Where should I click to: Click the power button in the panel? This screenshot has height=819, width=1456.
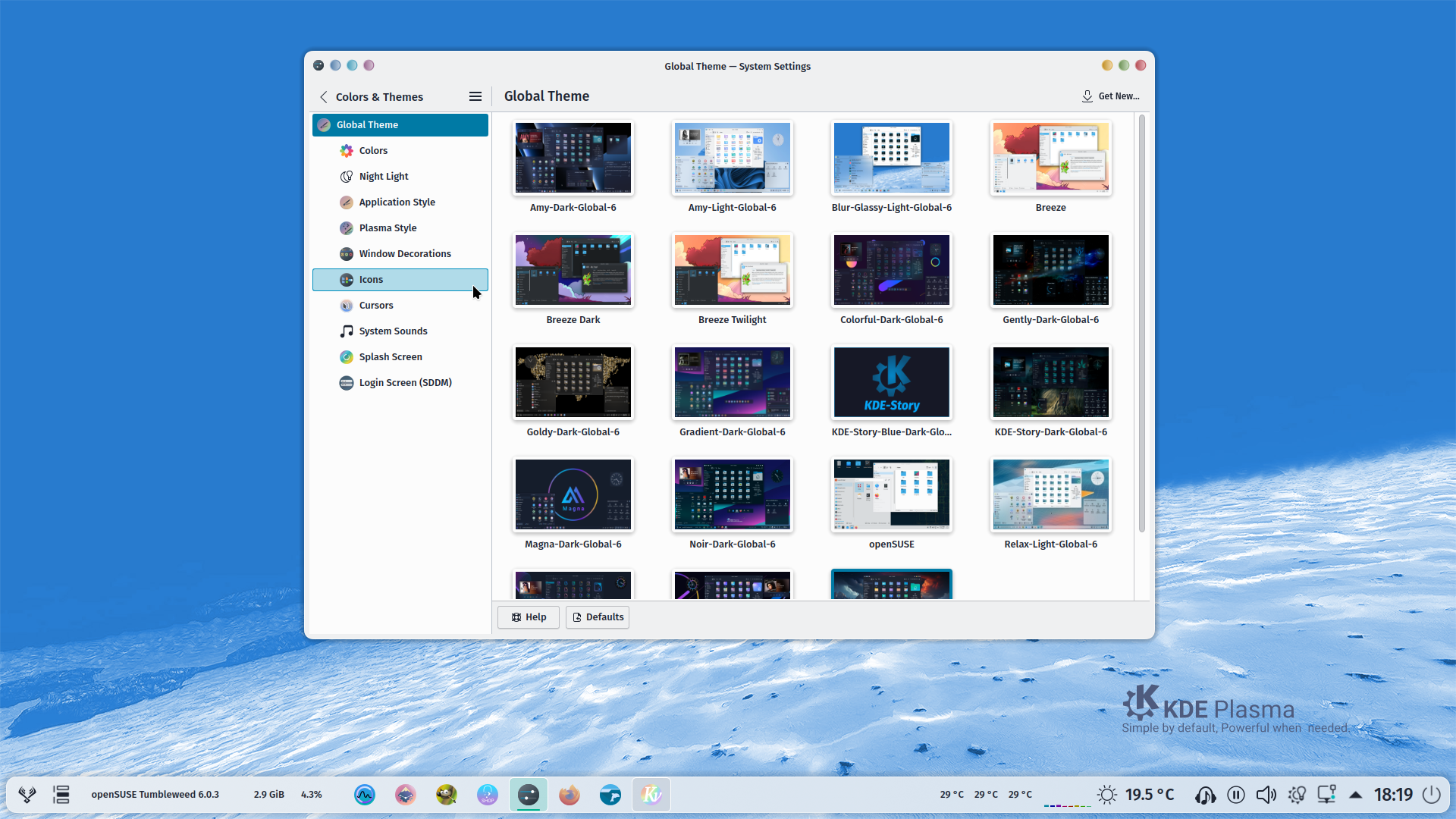click(1432, 795)
